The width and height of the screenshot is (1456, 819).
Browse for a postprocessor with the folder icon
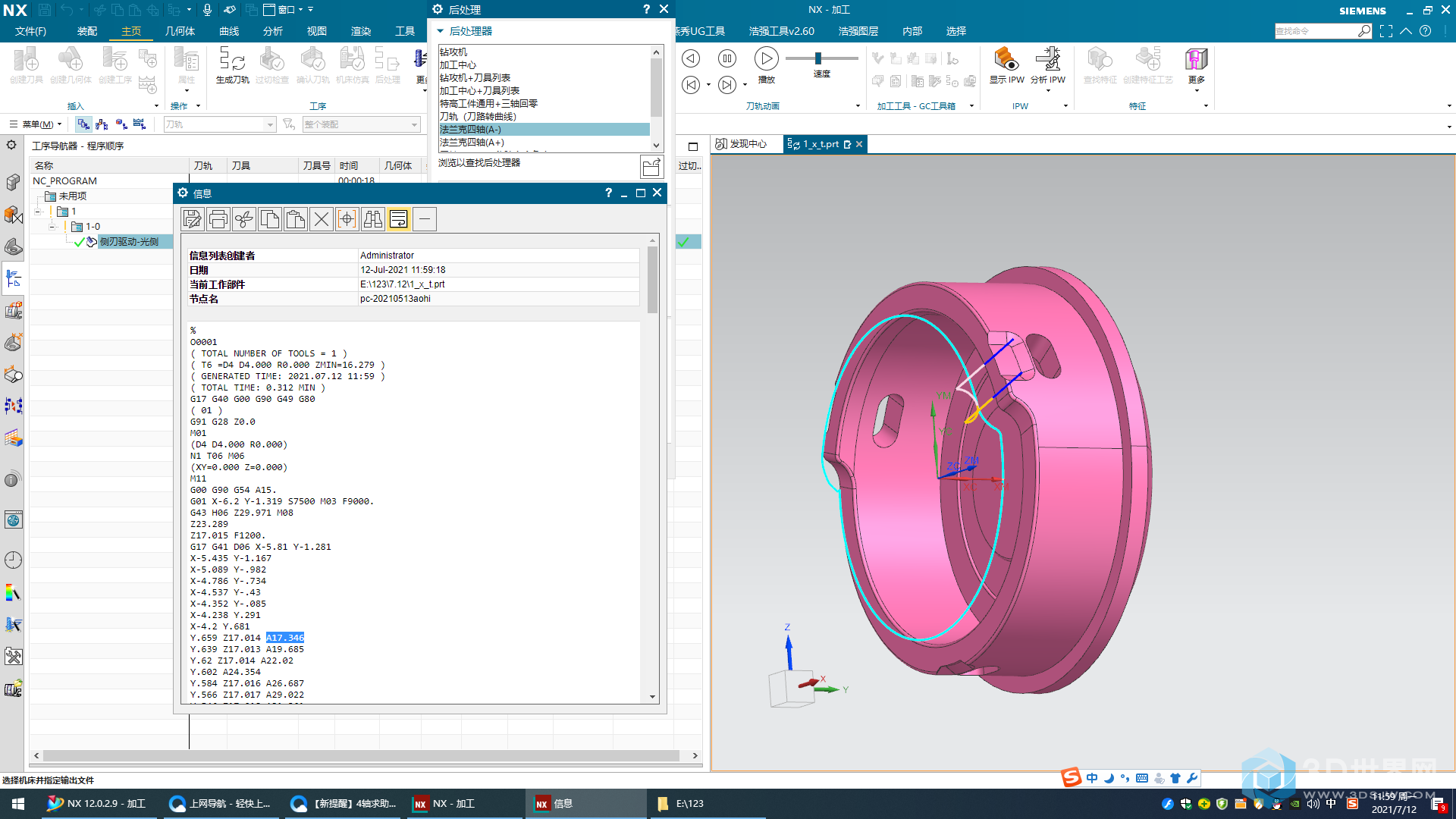click(651, 167)
